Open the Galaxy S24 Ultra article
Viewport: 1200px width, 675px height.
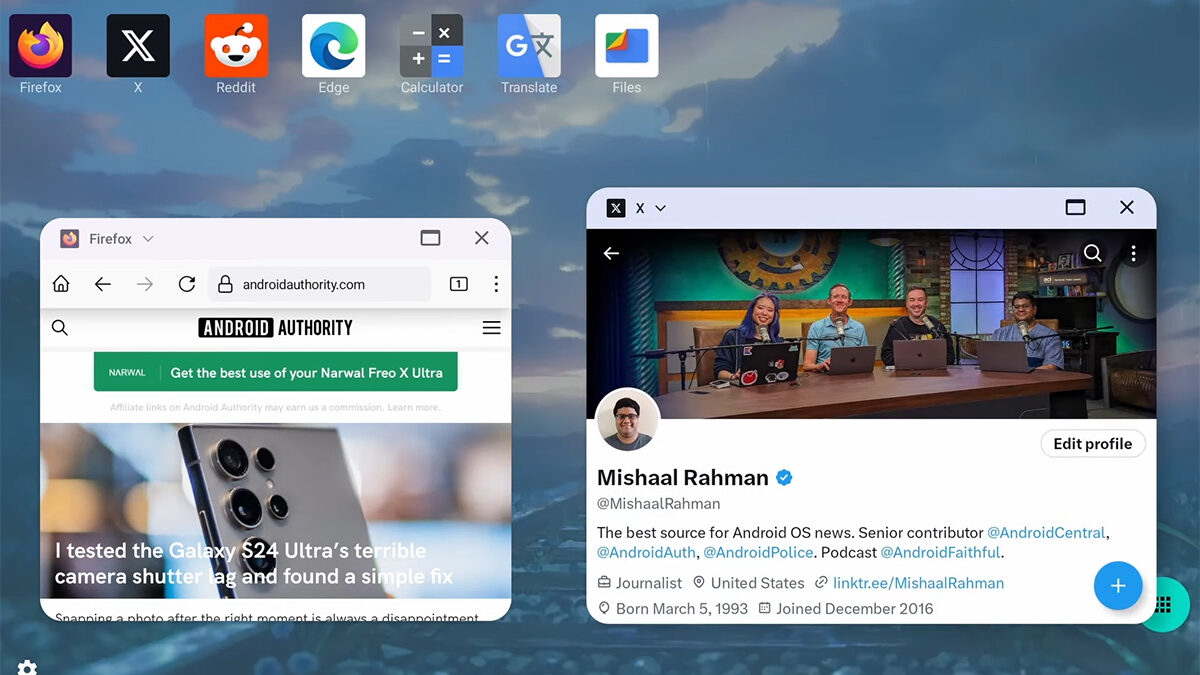tap(275, 510)
